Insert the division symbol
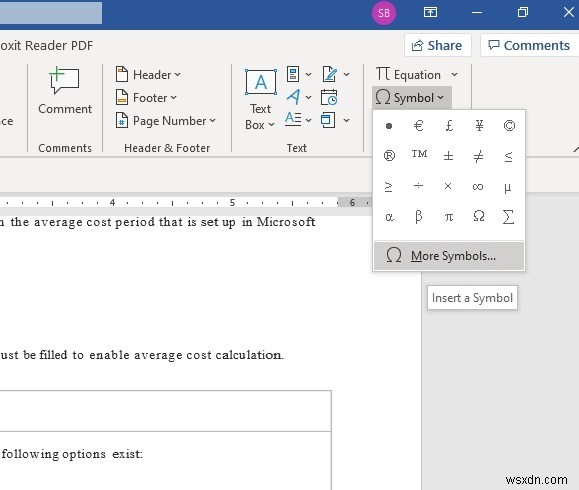 [x=418, y=186]
